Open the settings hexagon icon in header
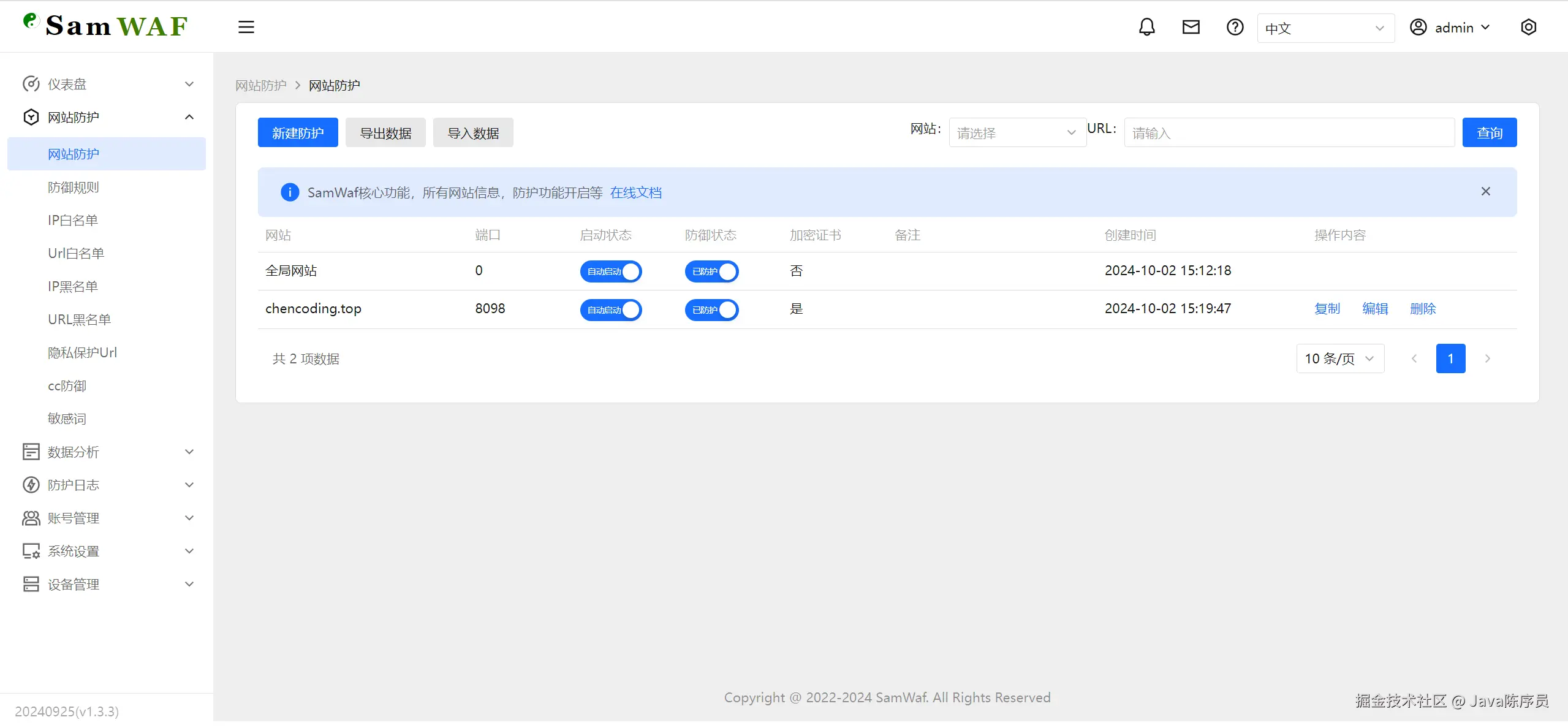The image size is (1568, 728). click(x=1528, y=28)
